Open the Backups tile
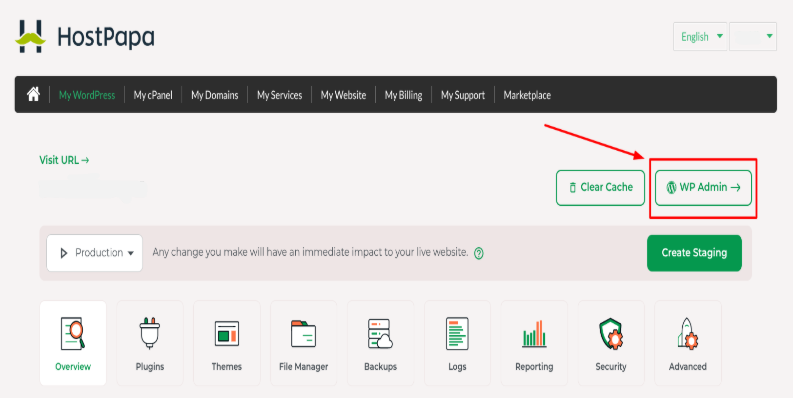 click(380, 343)
